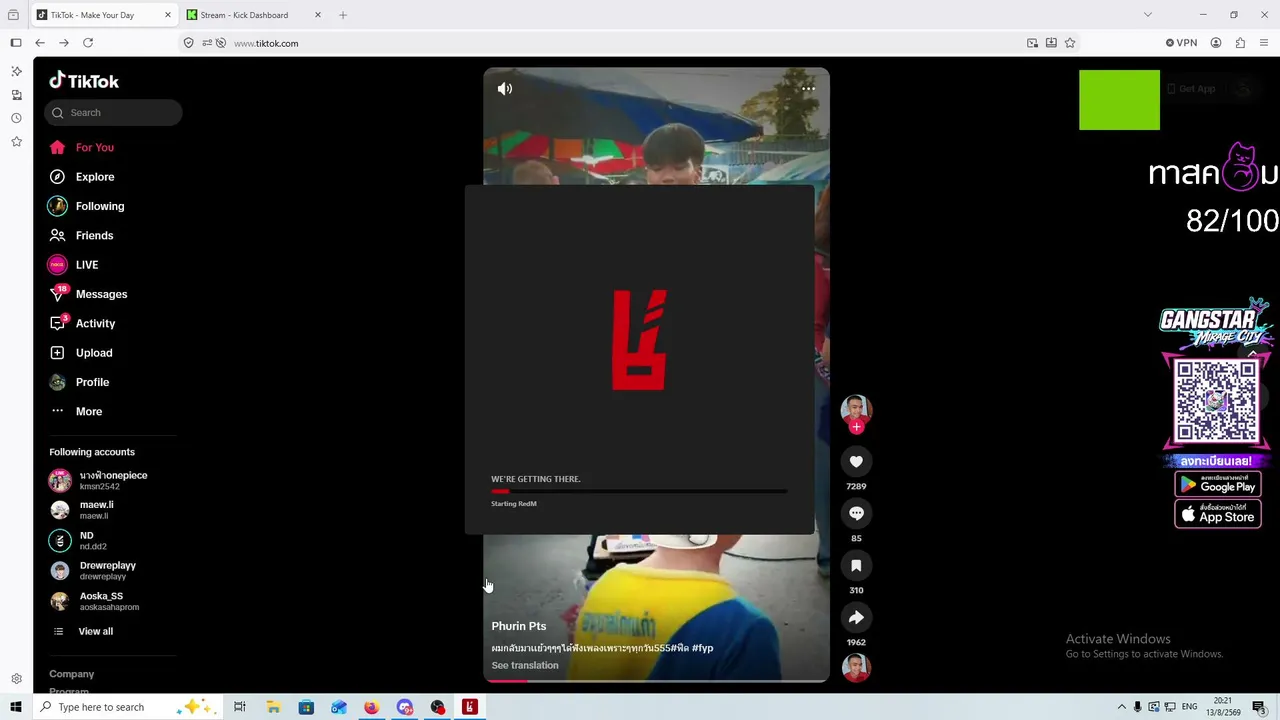Go back in the browser
Image resolution: width=1280 pixels, height=720 pixels.
(40, 43)
